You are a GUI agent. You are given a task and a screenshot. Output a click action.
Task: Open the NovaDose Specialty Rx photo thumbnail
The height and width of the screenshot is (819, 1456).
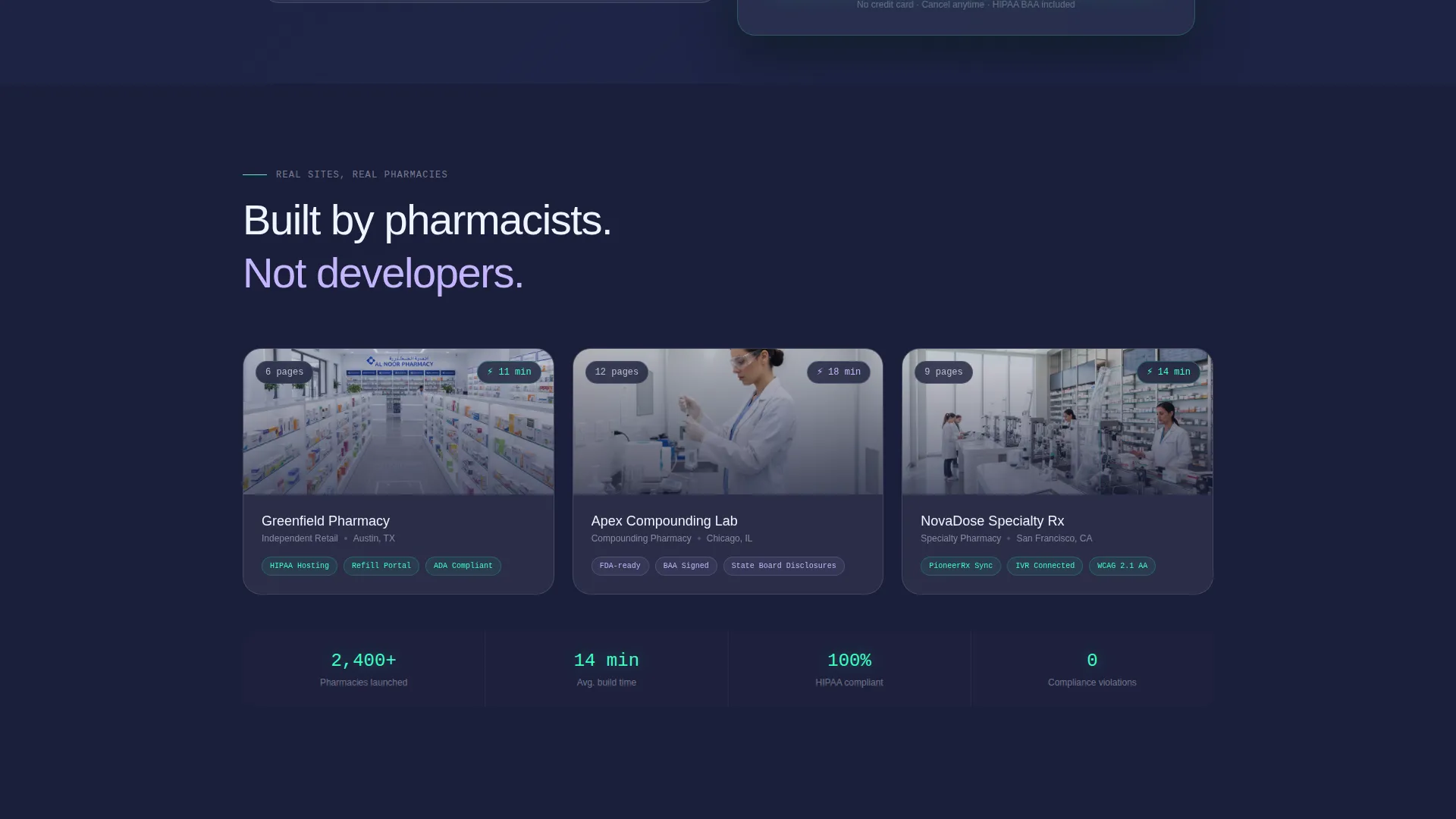point(1057,422)
